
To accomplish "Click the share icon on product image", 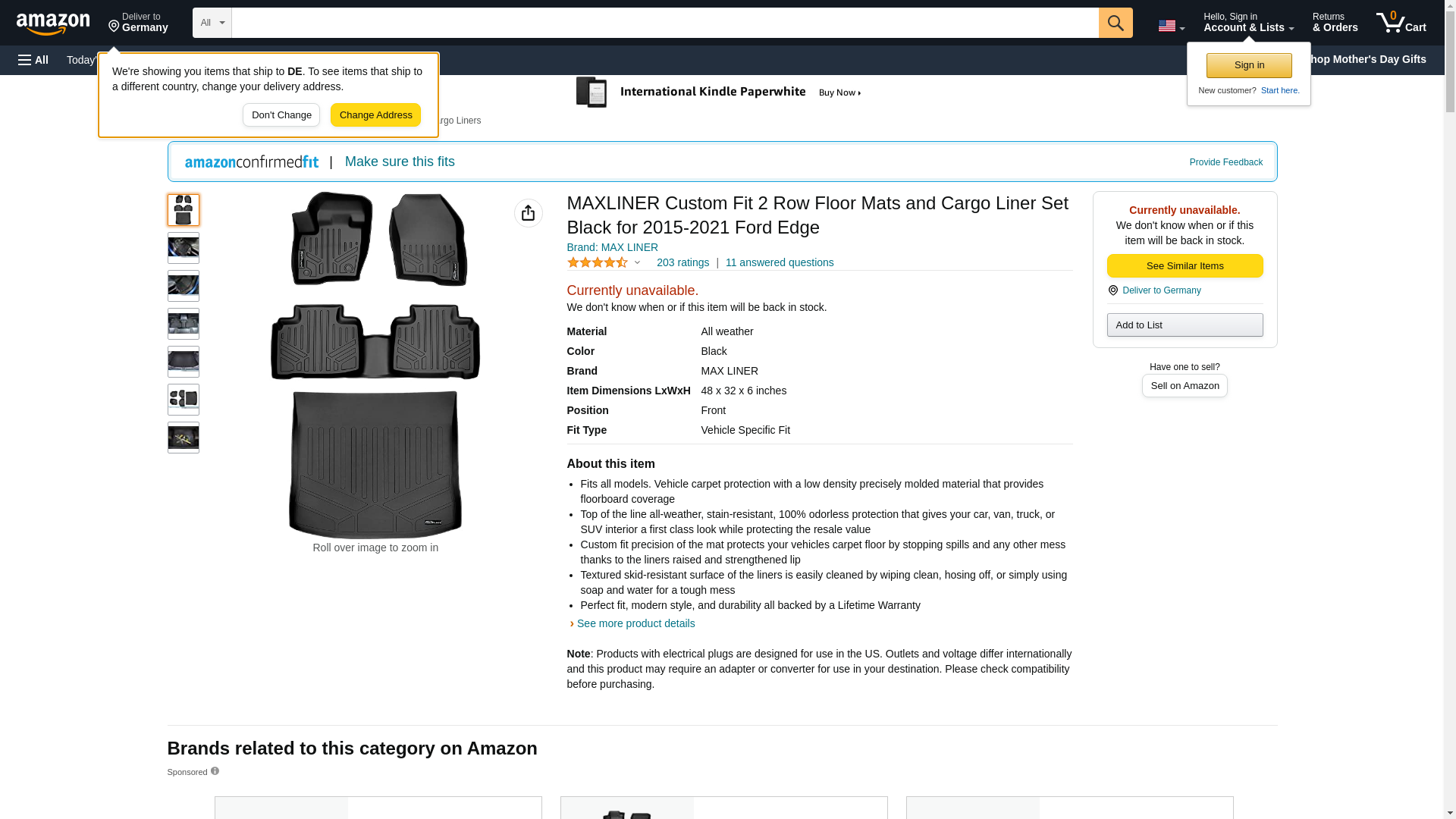I will point(528,213).
